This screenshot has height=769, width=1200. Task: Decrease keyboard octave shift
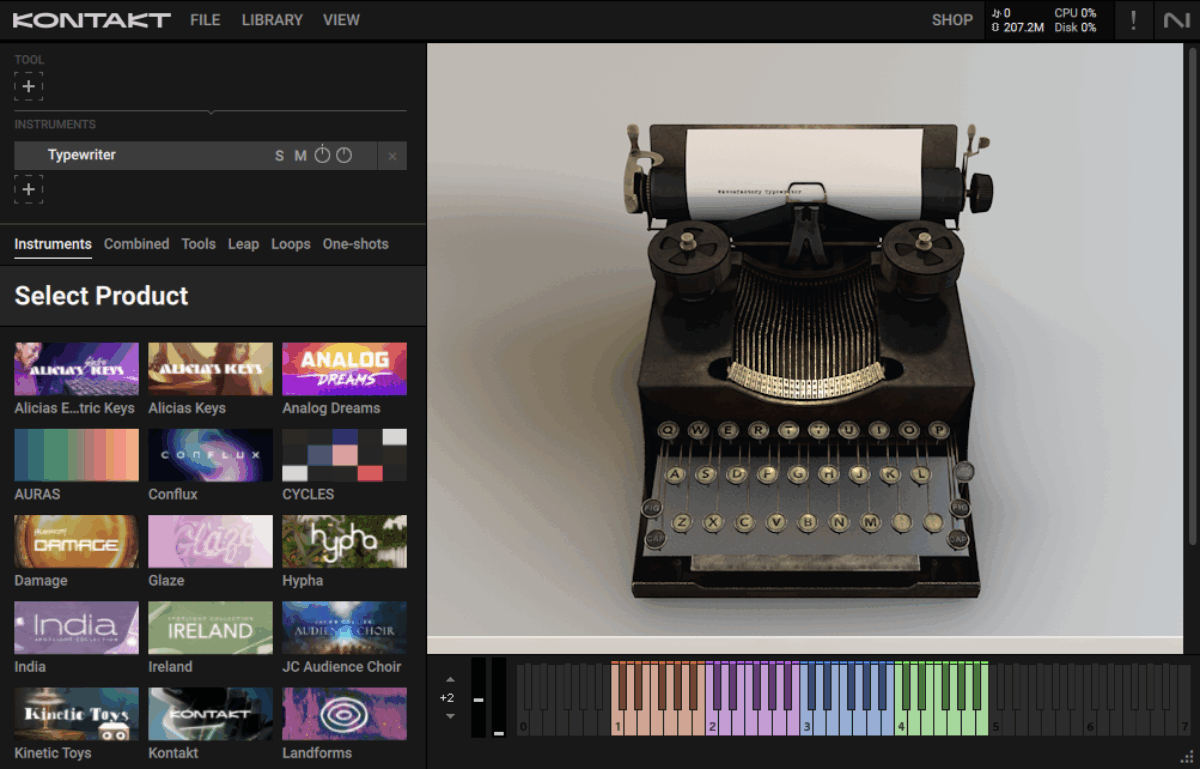(450, 716)
